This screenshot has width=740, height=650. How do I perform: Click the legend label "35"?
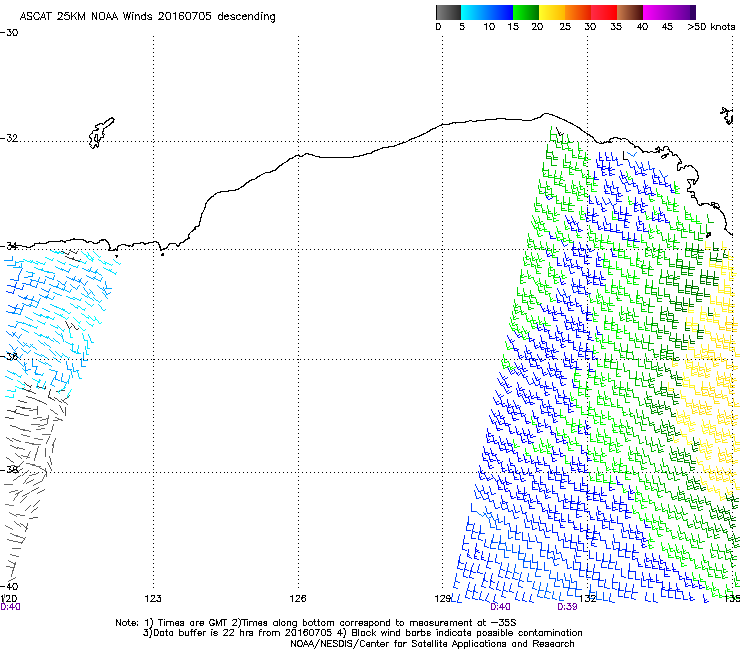tap(616, 27)
